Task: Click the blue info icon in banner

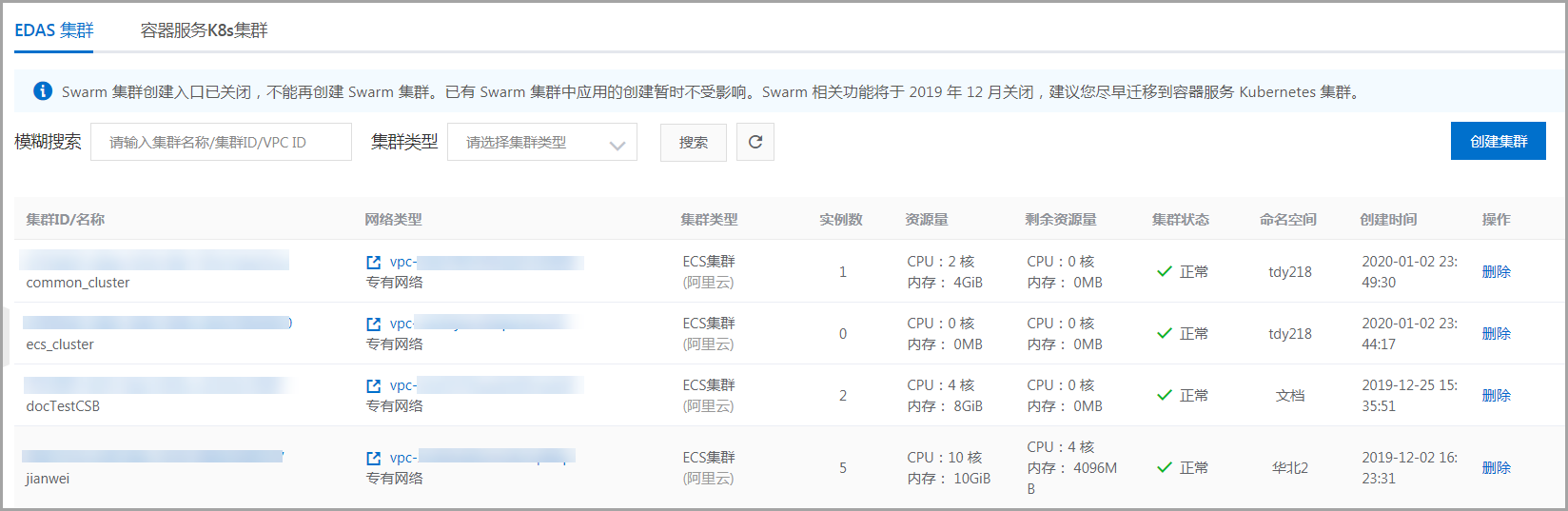Action: [43, 91]
